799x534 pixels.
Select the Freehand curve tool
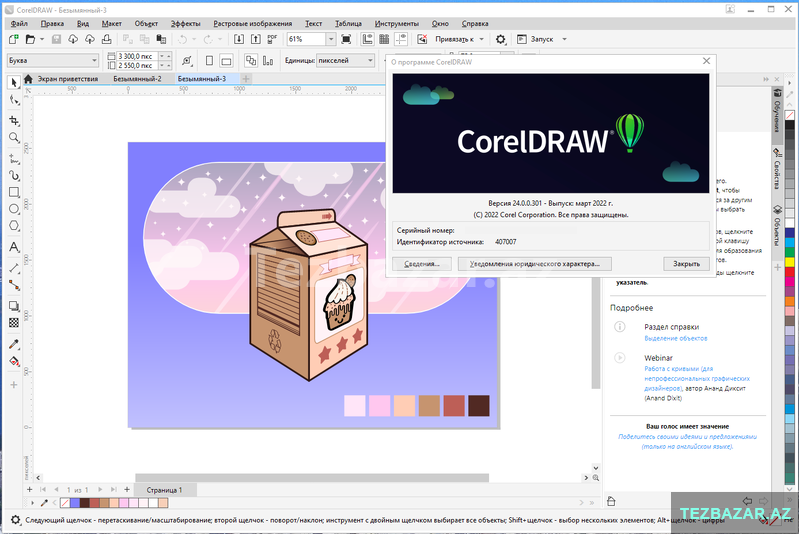point(14,159)
